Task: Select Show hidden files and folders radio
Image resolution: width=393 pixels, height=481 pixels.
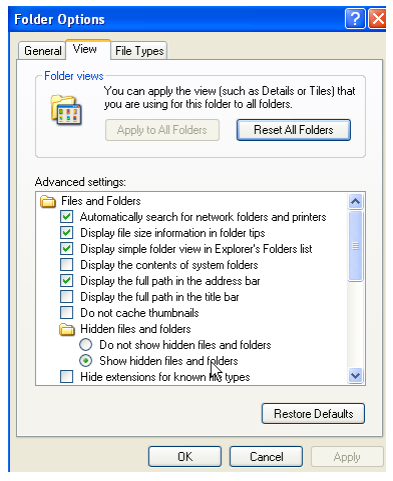Action: [86, 361]
